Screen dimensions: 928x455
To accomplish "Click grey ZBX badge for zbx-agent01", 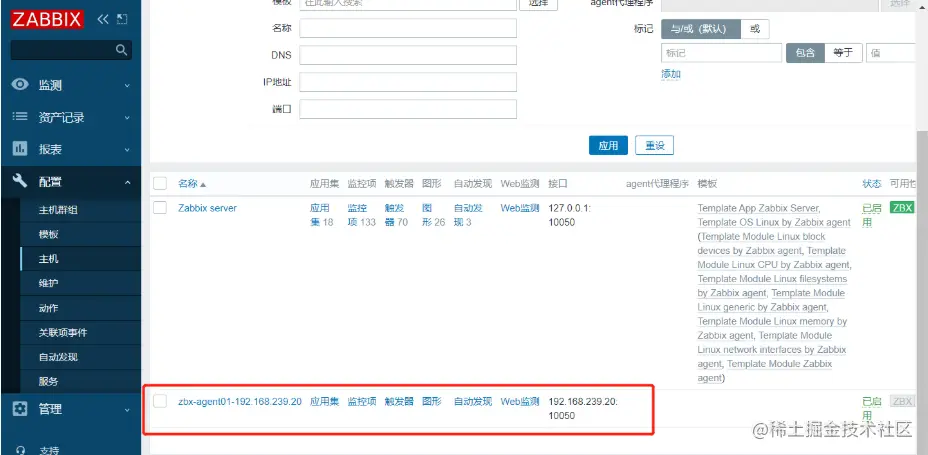I will pos(902,401).
